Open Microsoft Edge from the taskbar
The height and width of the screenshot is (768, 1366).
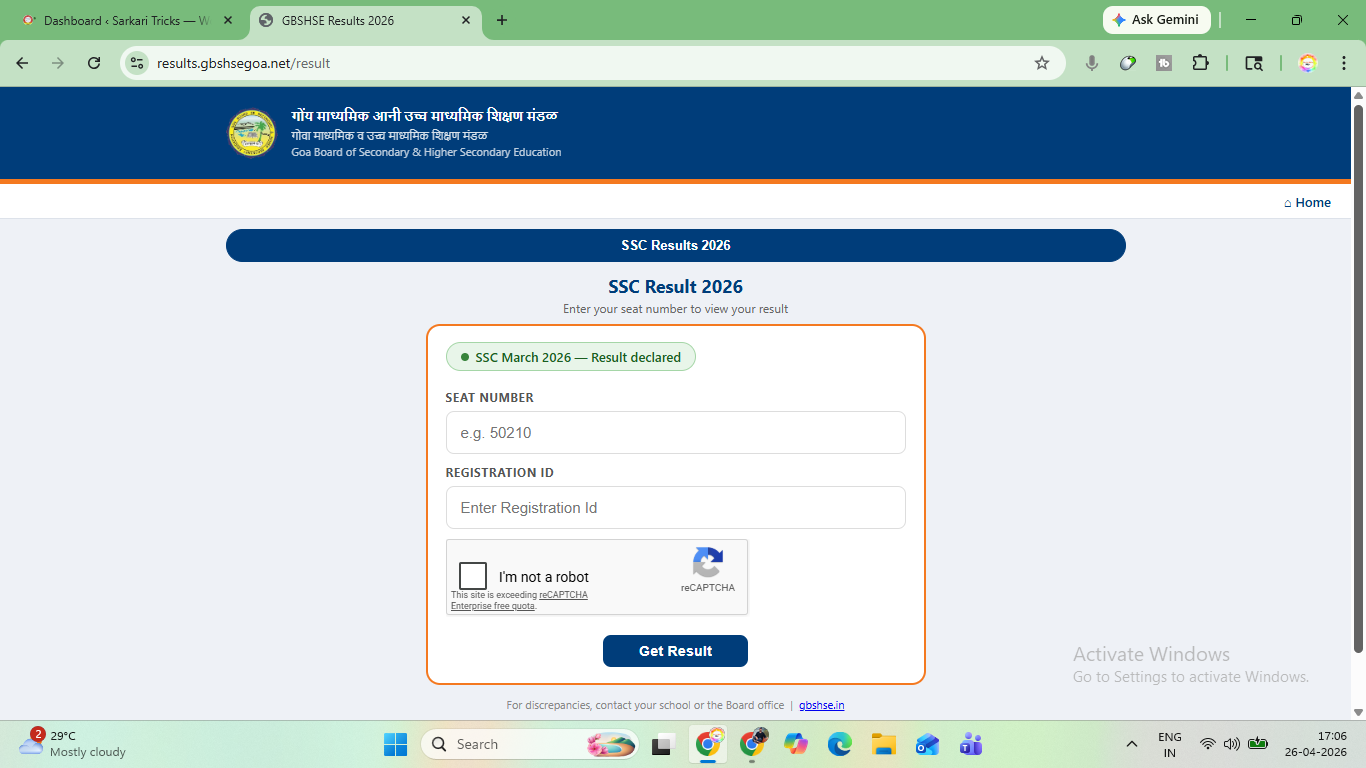click(x=838, y=744)
